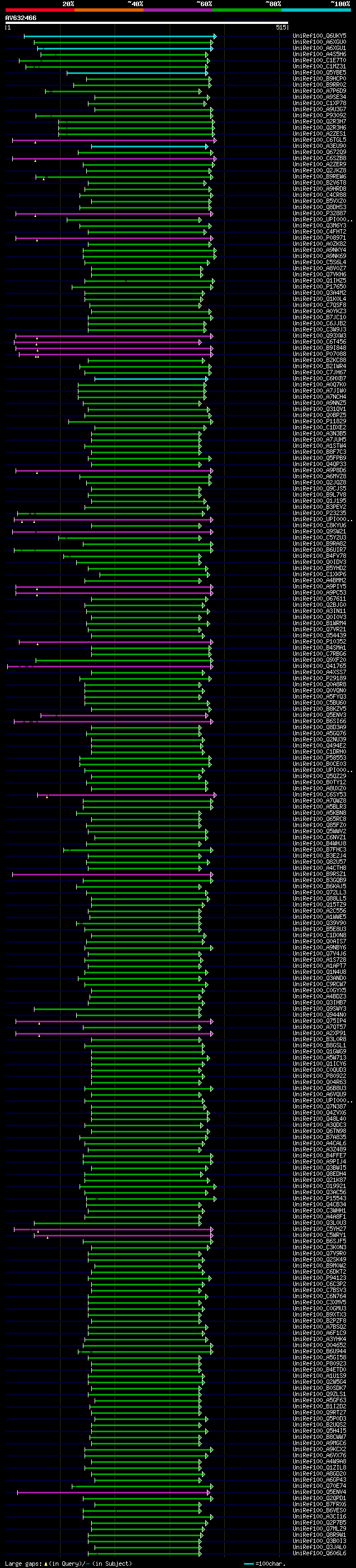Select label UniRef100_Q2NU39
Image resolution: width=356 pixels, height=1568 pixels.
tap(319, 739)
